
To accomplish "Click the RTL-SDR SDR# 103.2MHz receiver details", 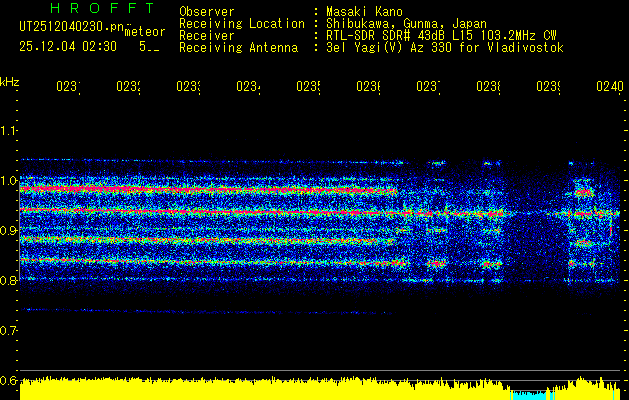I will coord(441,36).
